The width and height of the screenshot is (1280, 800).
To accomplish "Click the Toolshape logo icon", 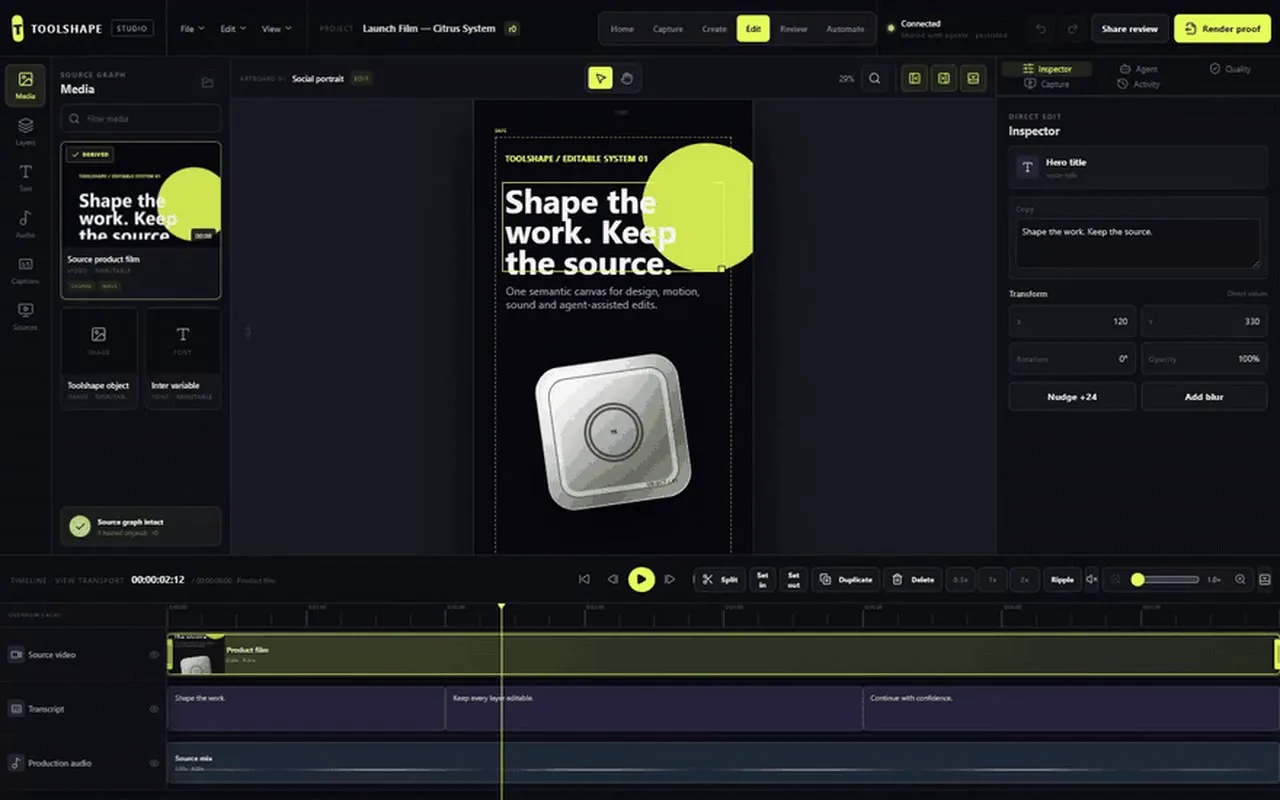I will pyautogui.click(x=18, y=29).
